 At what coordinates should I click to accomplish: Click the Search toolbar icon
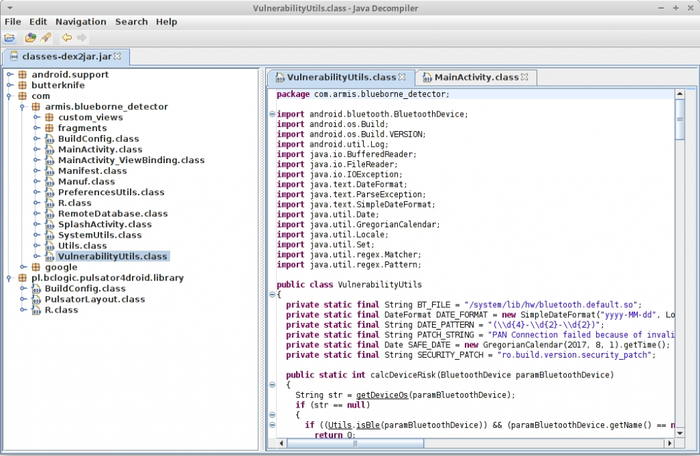[46, 37]
